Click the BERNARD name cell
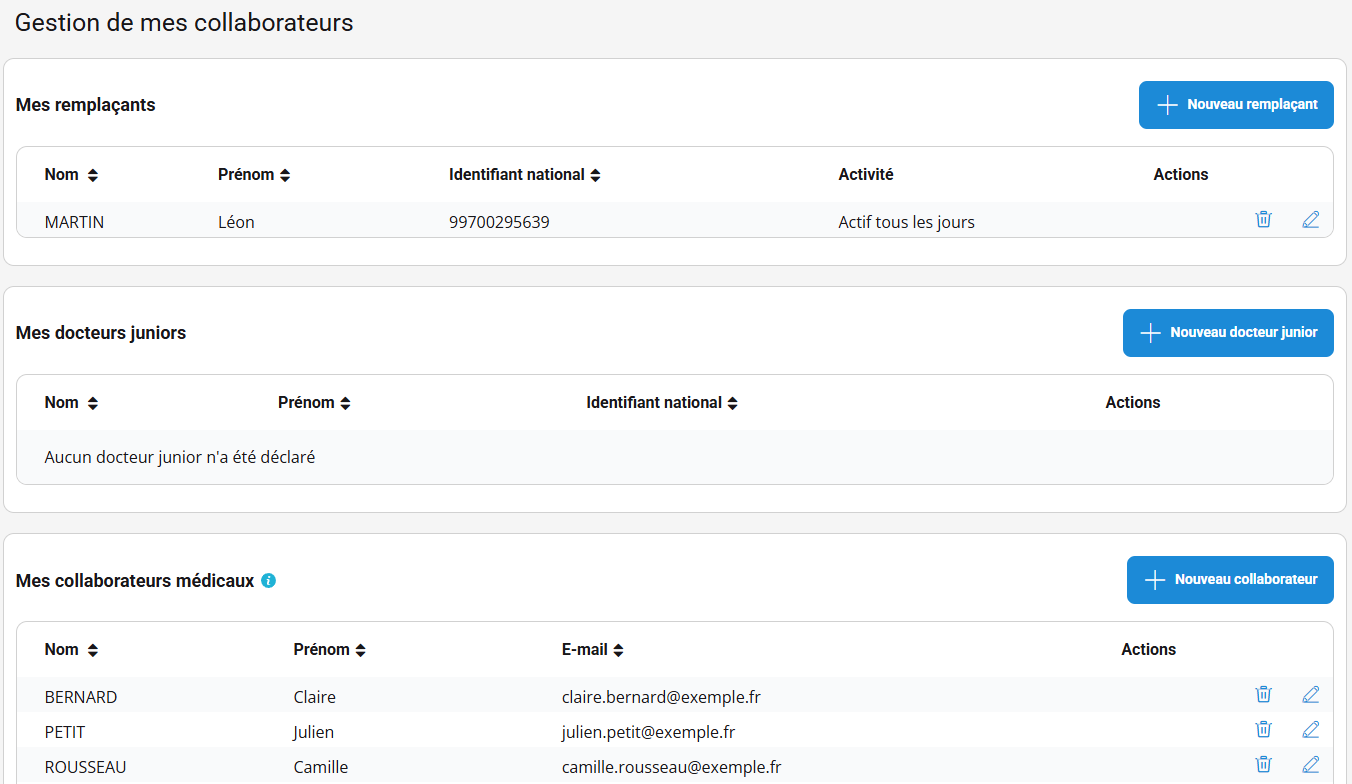The width and height of the screenshot is (1352, 784). (x=81, y=697)
